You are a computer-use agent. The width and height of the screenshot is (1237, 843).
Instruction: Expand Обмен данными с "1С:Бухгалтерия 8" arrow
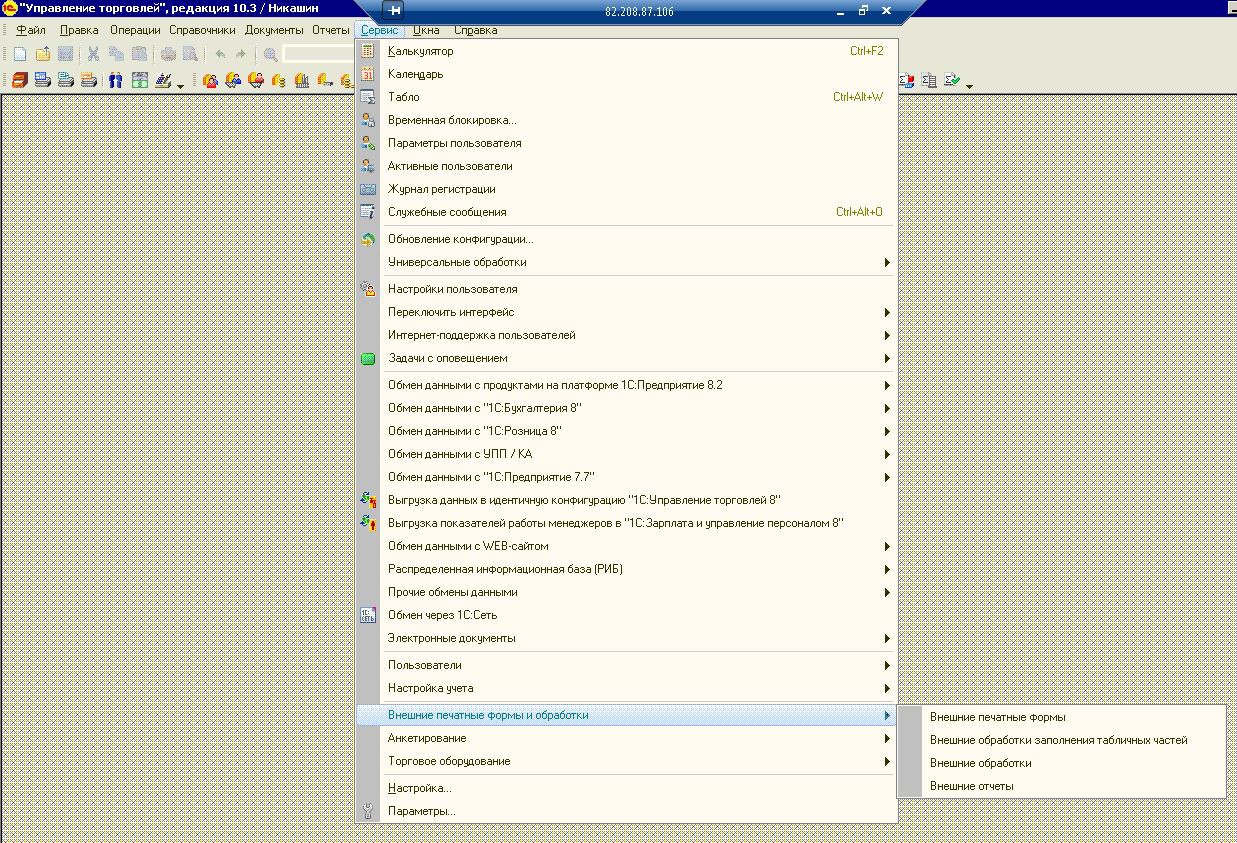tap(887, 409)
